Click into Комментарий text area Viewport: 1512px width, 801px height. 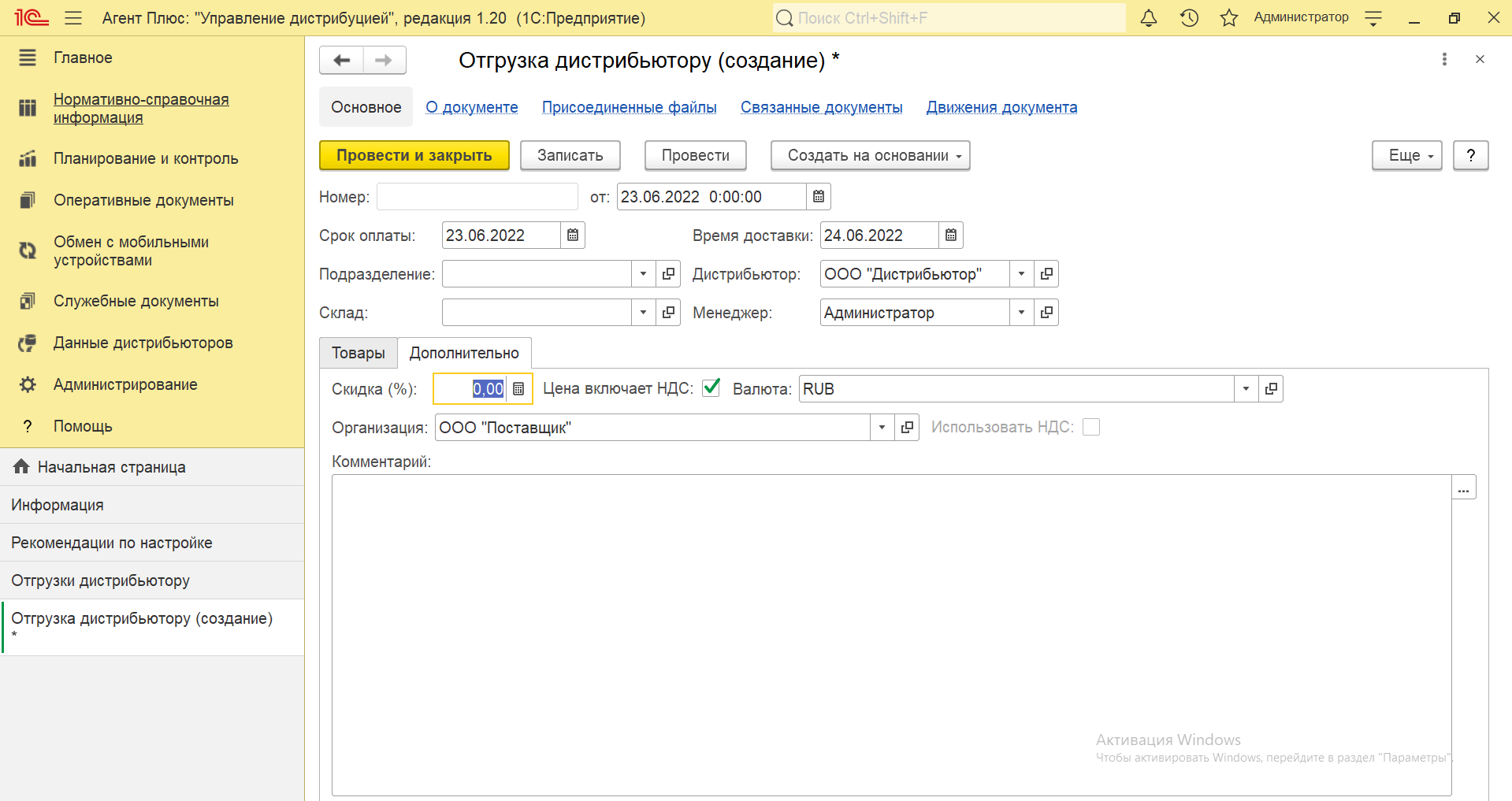click(891, 635)
